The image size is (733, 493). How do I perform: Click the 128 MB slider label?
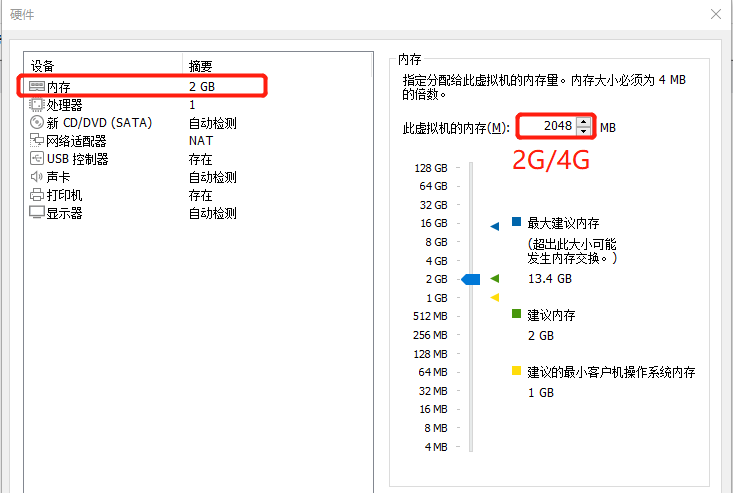pos(430,354)
